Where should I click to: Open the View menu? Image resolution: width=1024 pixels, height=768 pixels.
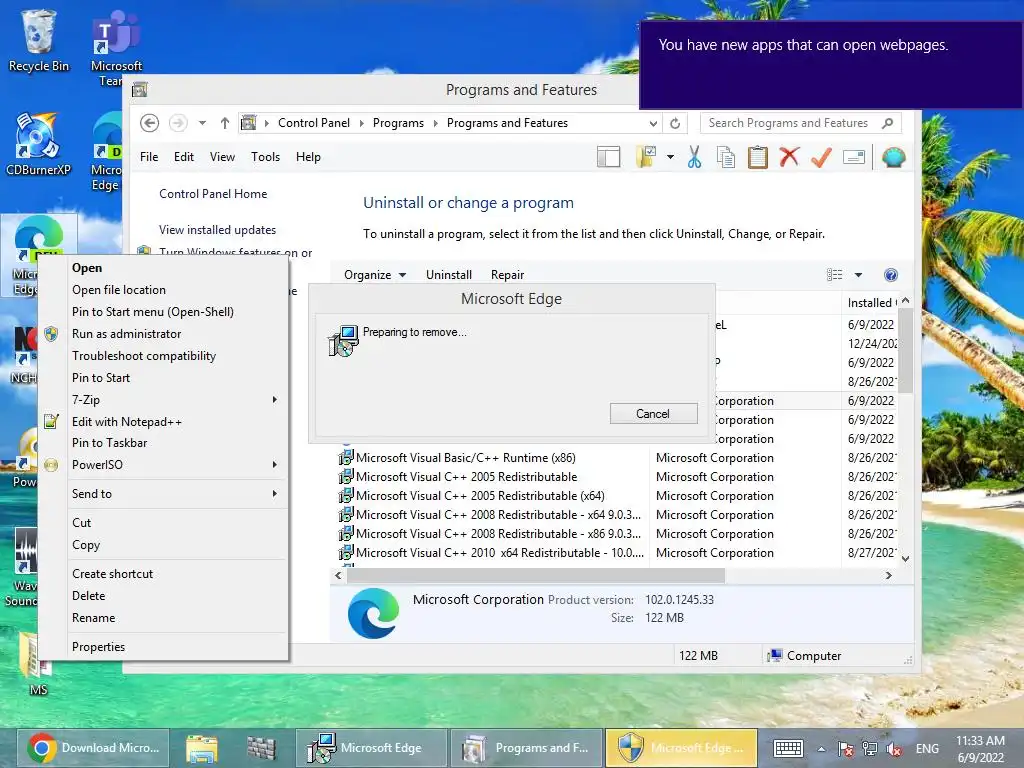click(222, 157)
